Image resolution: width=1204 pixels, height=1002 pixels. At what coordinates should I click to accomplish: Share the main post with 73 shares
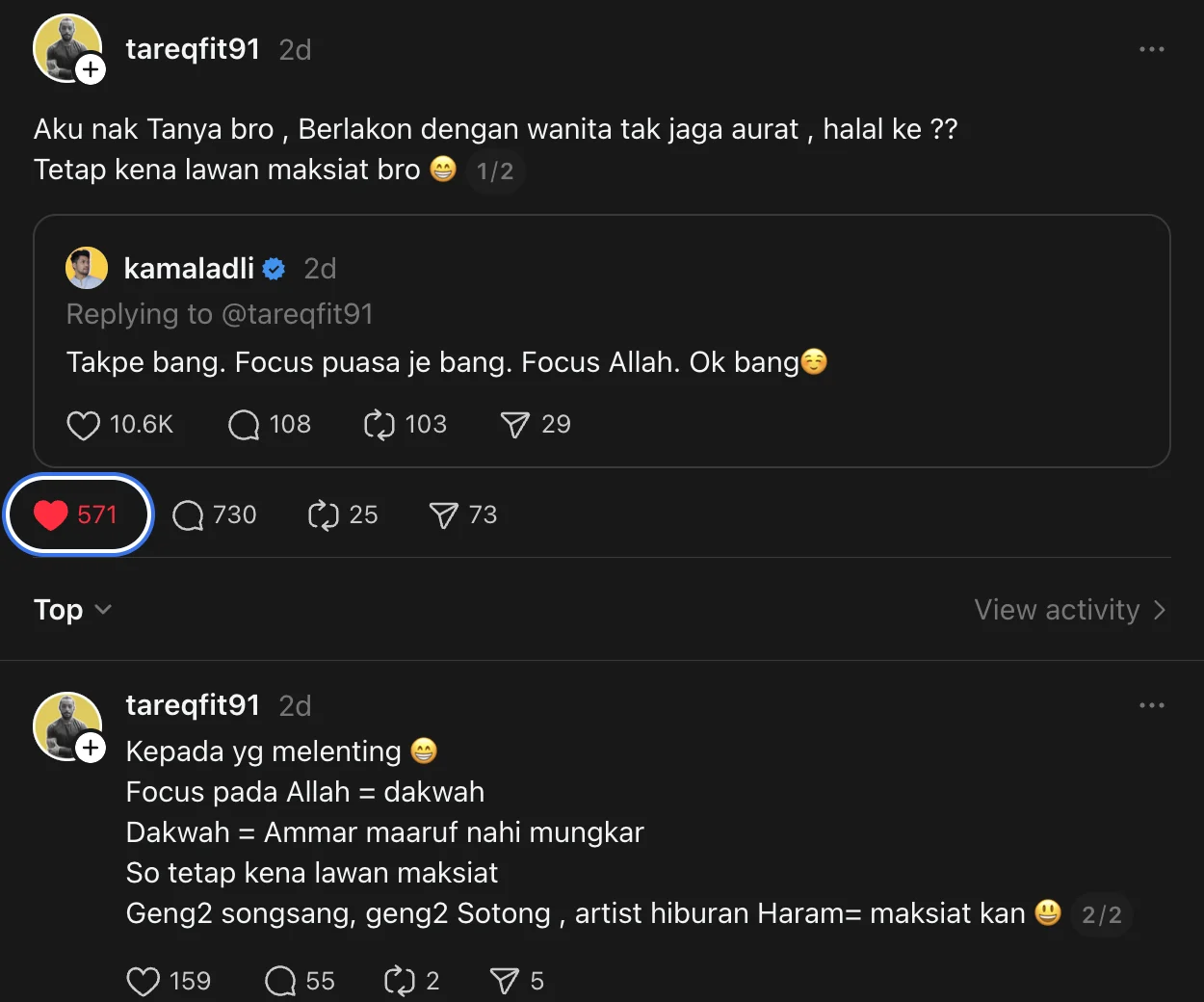coord(462,514)
